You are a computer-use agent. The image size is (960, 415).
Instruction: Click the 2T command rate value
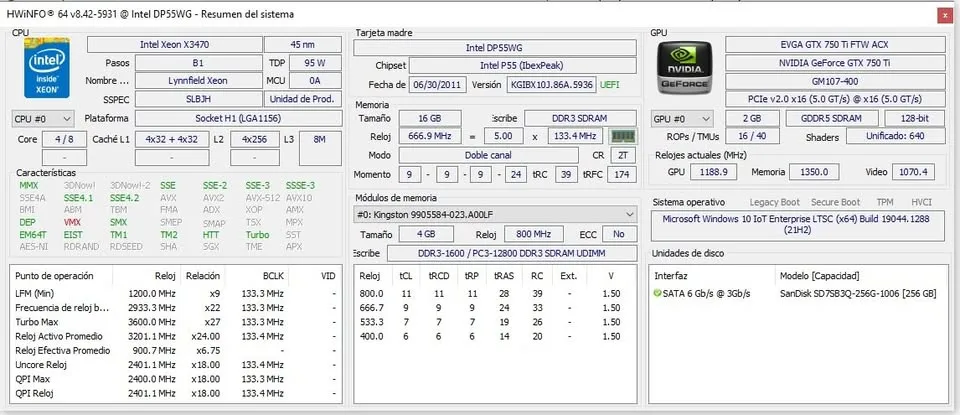(623, 155)
